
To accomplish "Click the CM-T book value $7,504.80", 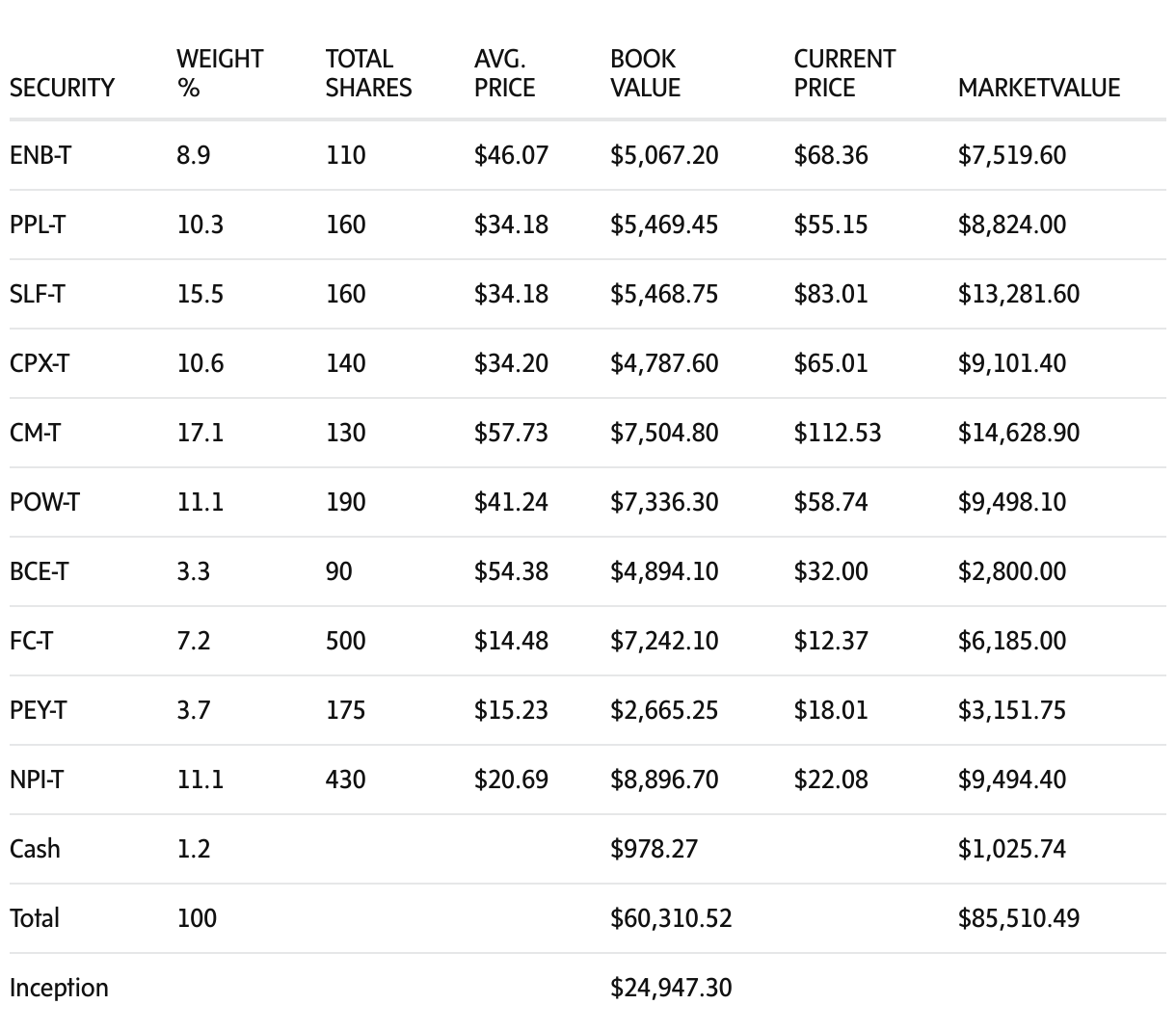I will [663, 433].
